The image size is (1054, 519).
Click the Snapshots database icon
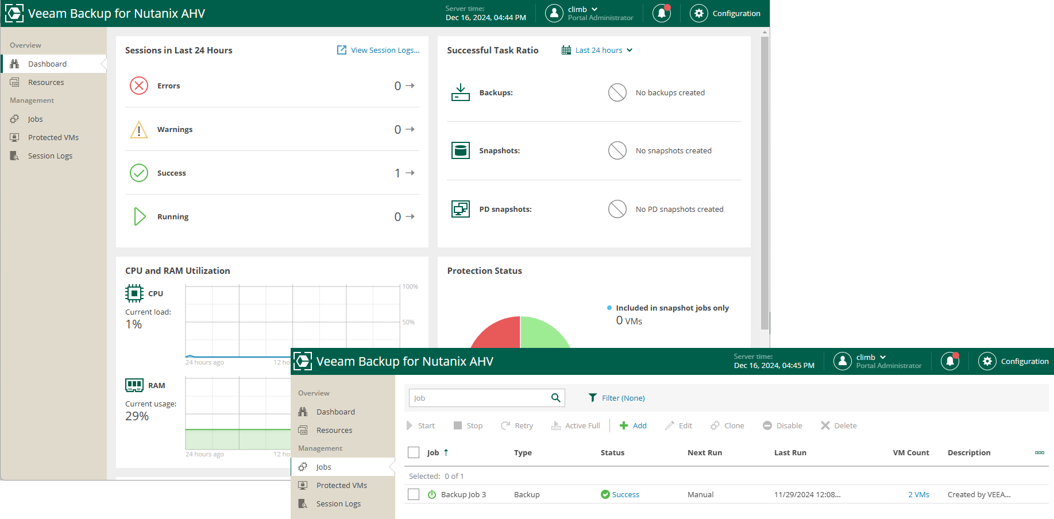point(460,151)
